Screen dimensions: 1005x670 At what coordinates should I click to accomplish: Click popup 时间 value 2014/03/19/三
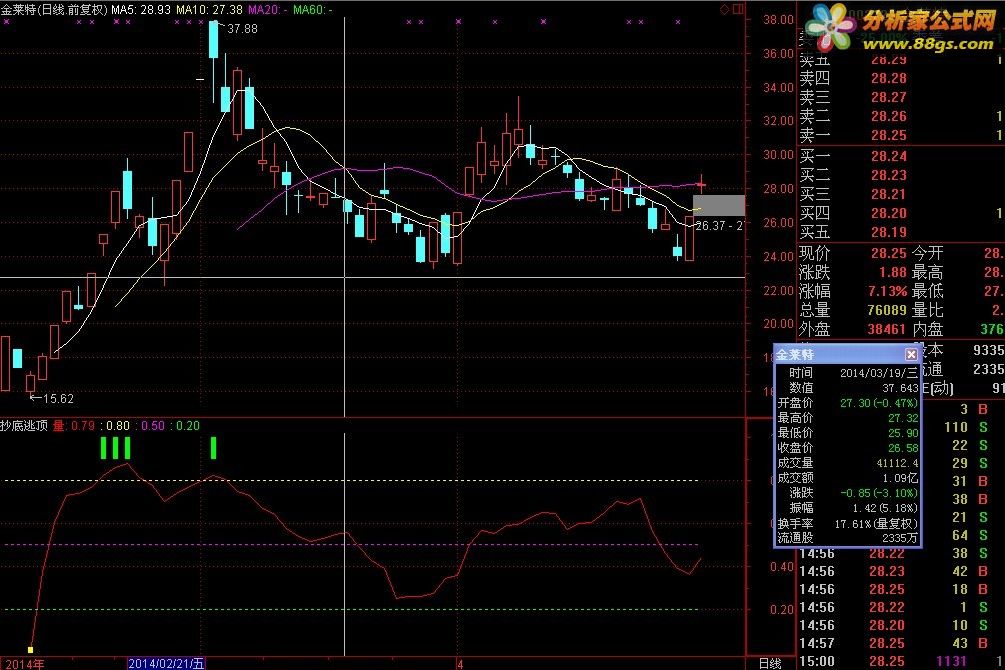tap(879, 373)
